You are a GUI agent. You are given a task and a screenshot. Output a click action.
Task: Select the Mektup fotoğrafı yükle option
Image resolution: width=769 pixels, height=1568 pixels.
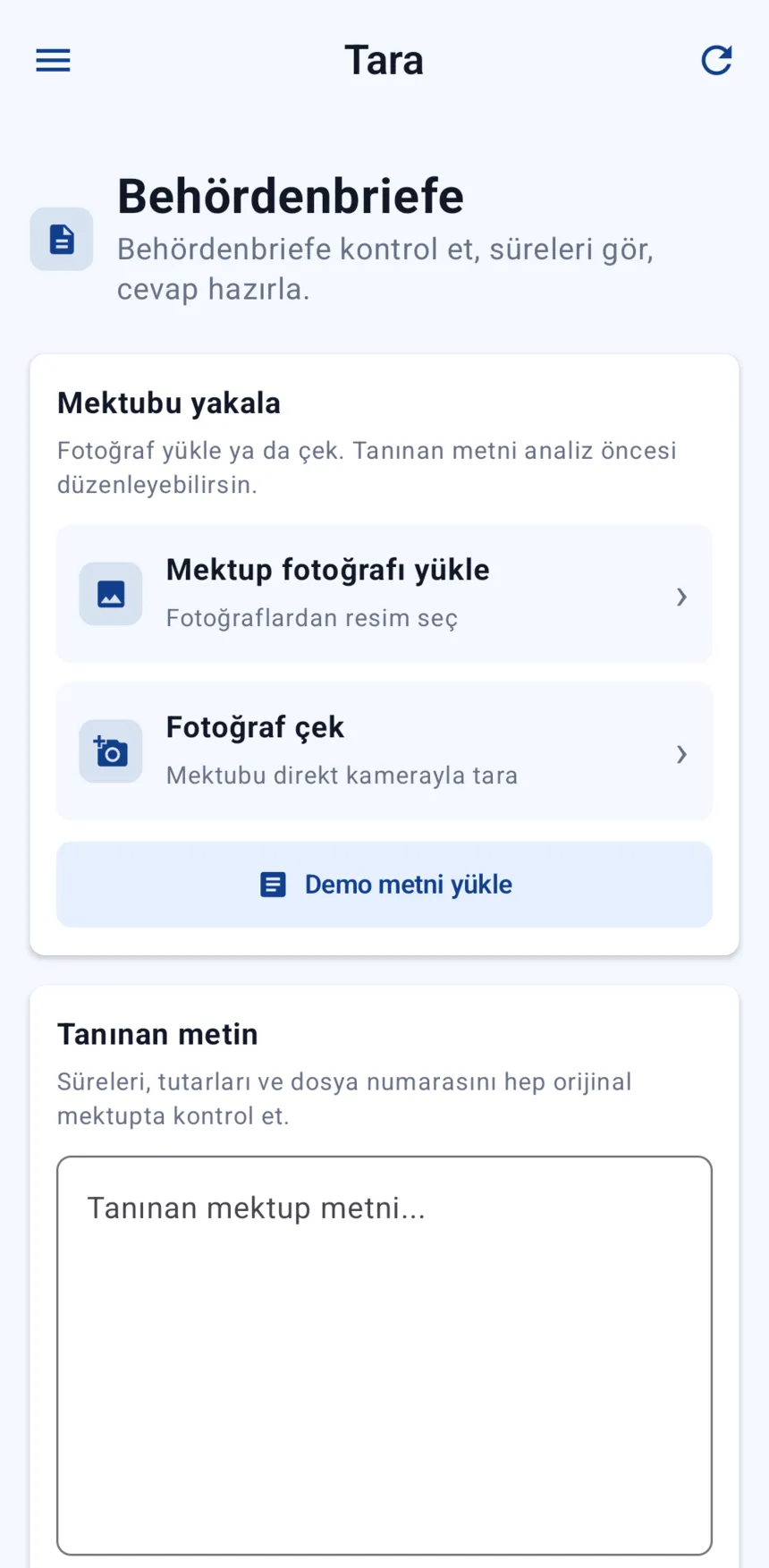384,594
